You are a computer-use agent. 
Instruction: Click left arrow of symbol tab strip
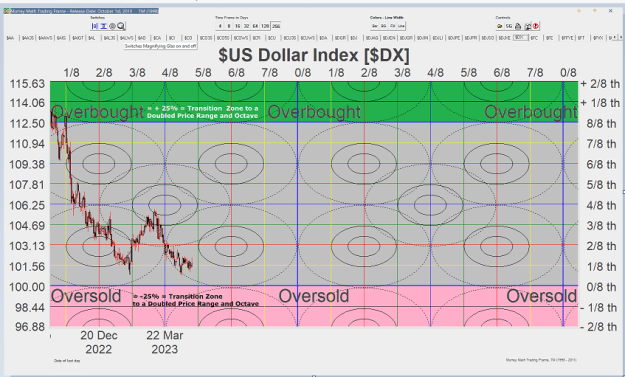615,37
